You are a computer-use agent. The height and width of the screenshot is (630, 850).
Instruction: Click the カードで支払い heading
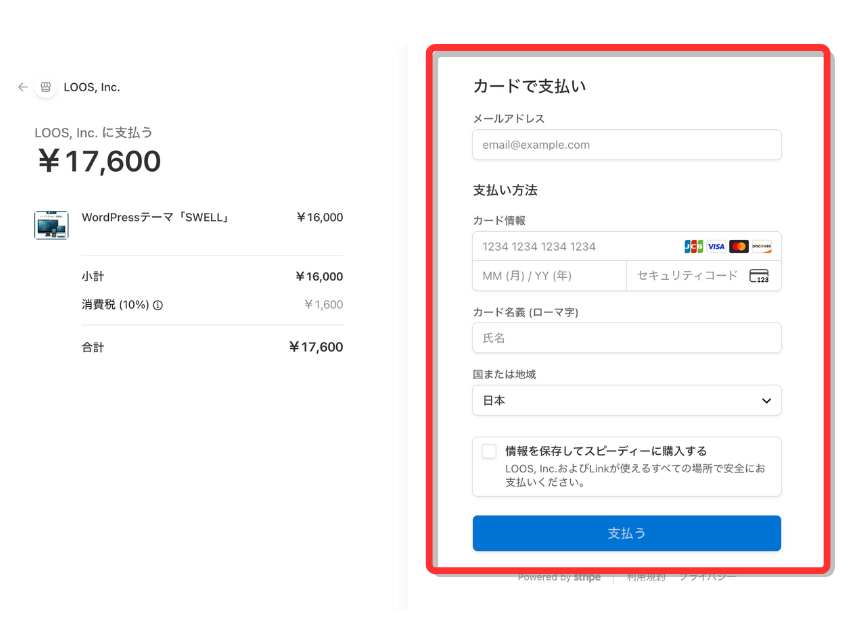(x=530, y=86)
